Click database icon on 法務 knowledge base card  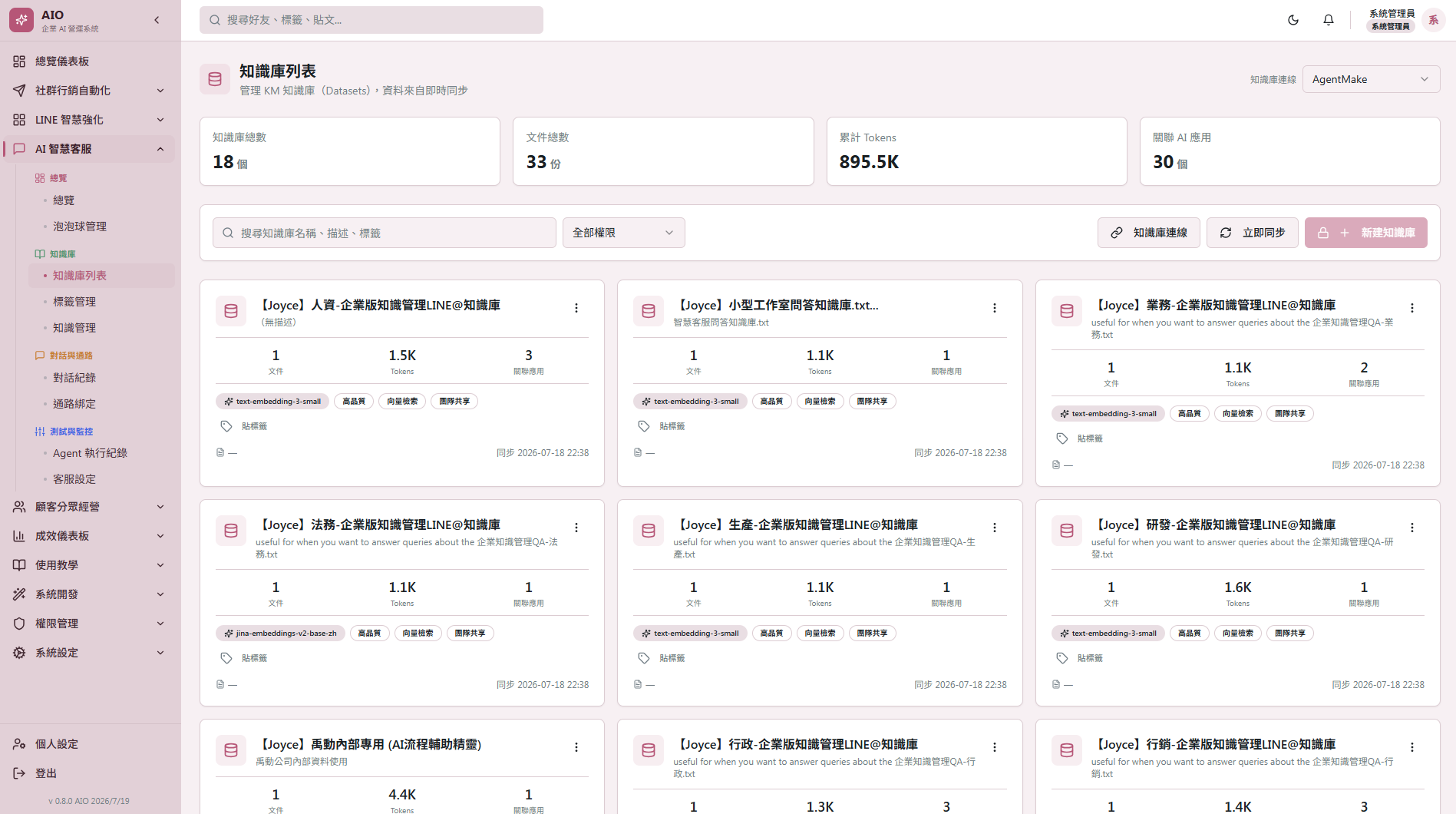231,531
